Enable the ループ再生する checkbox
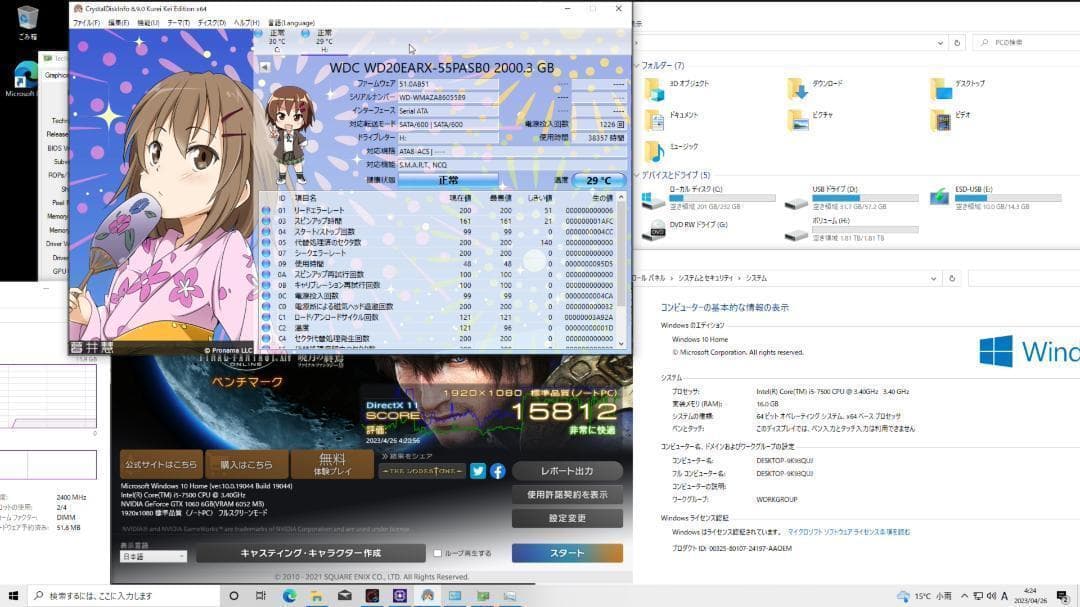Viewport: 1080px width, 607px height. [438, 552]
